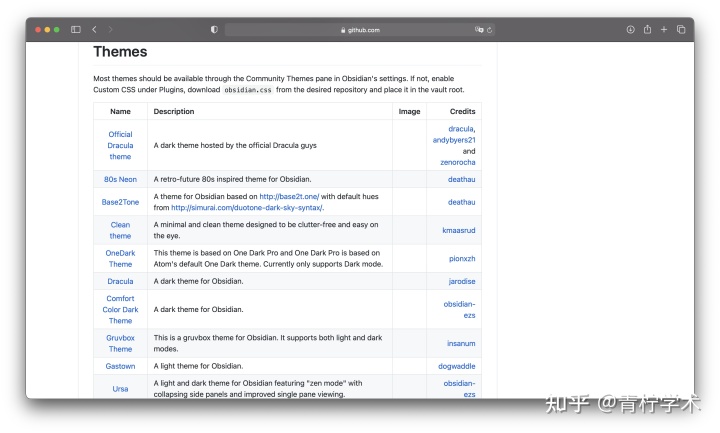
Task: Open obsidian-ezs credit in Comfort Color row
Action: pyautogui.click(x=459, y=309)
